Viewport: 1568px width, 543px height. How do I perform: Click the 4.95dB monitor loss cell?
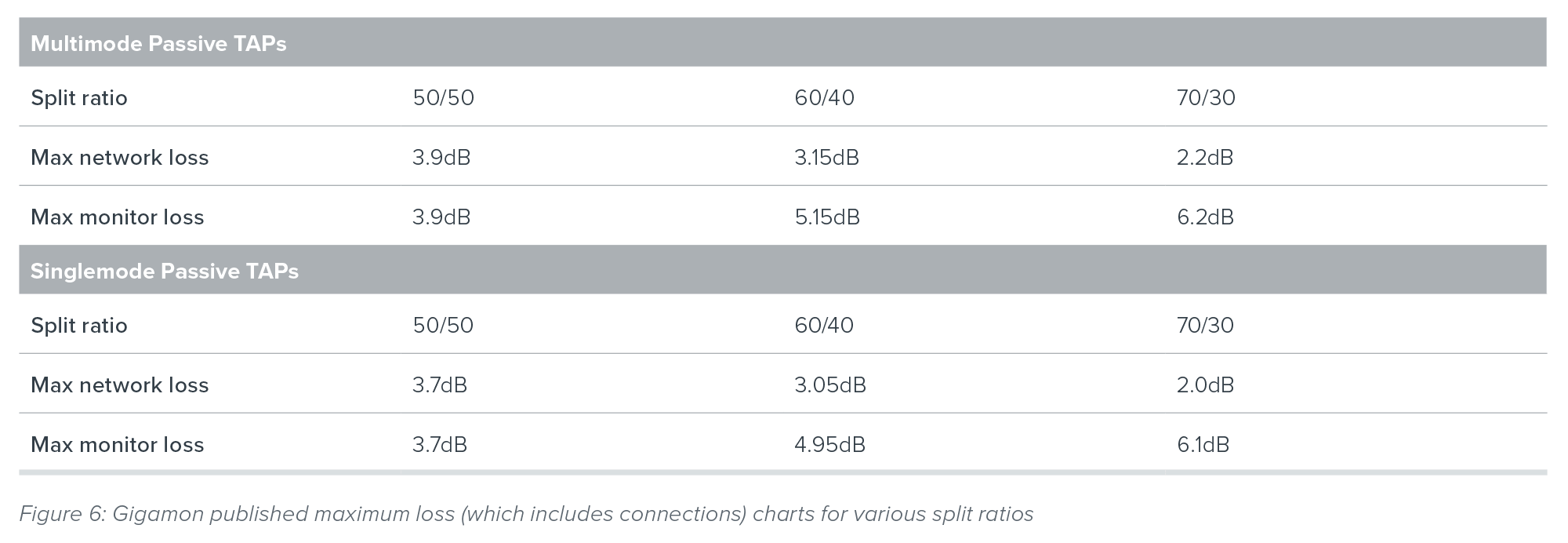tap(829, 445)
